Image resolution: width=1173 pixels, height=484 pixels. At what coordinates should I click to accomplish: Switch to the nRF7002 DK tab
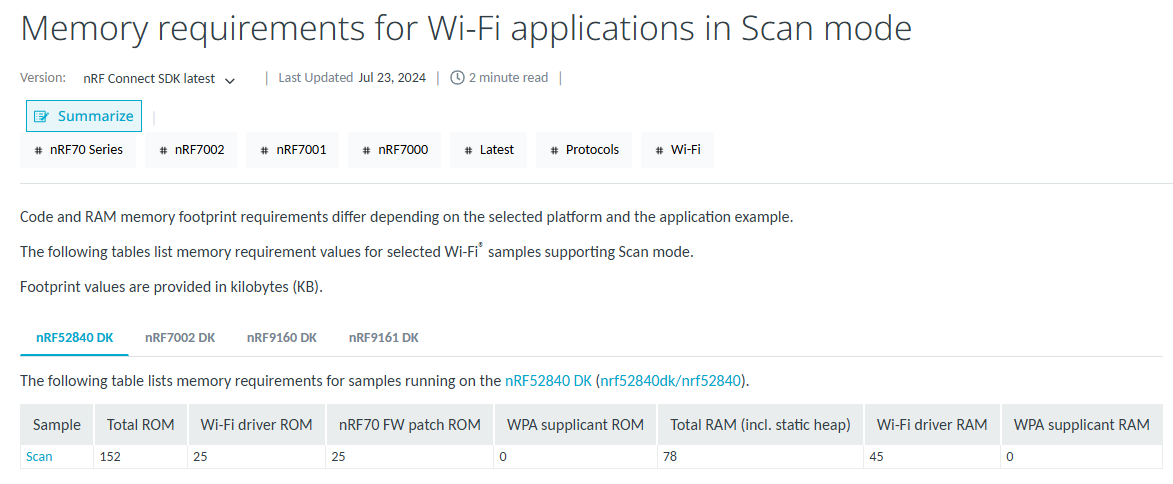[x=180, y=337]
